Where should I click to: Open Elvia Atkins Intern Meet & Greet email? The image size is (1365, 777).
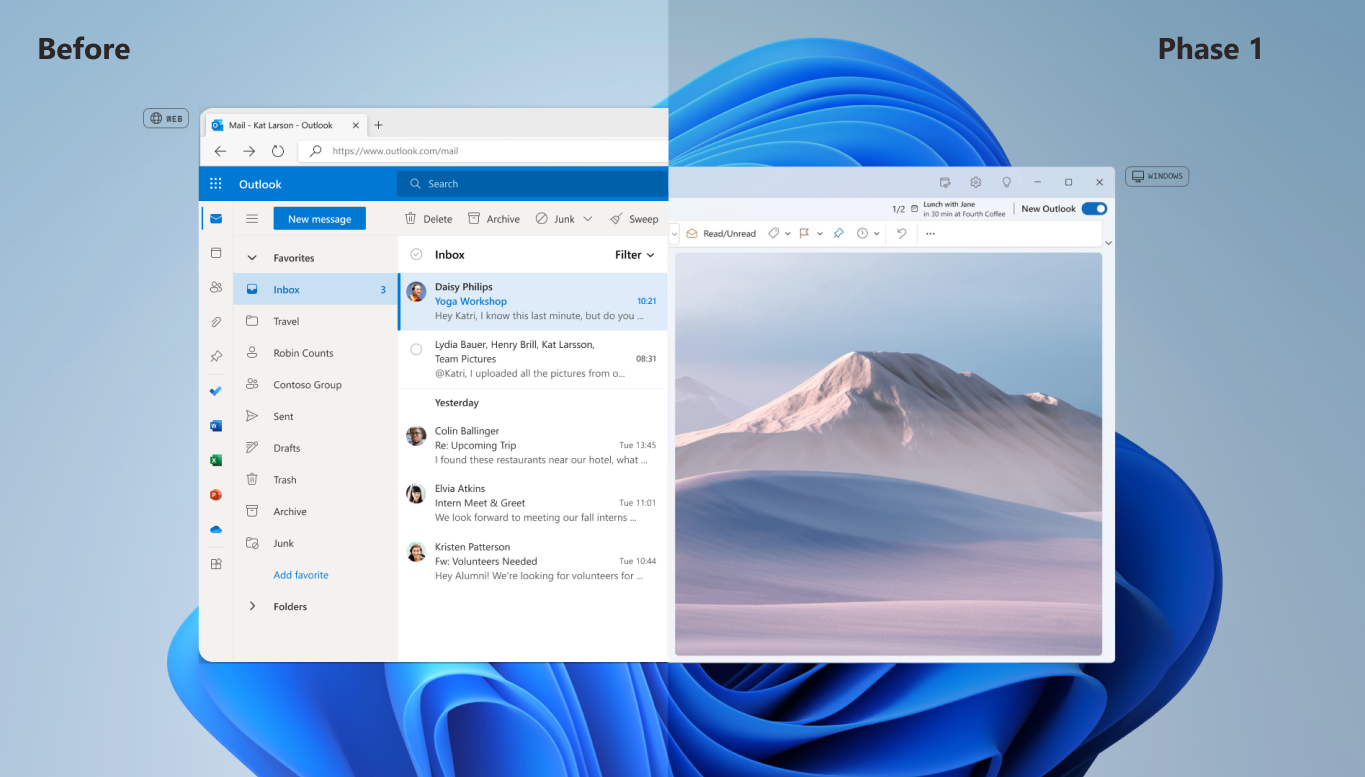point(532,503)
